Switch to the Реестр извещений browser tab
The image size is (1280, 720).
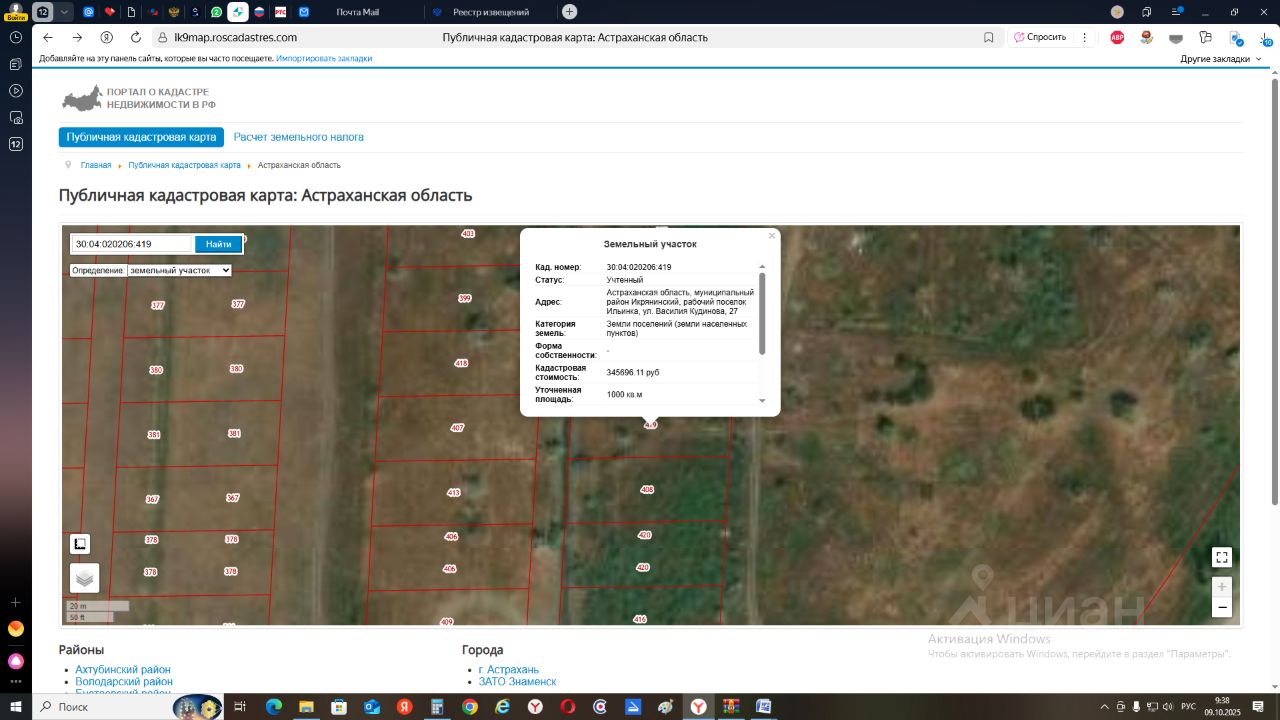point(490,12)
